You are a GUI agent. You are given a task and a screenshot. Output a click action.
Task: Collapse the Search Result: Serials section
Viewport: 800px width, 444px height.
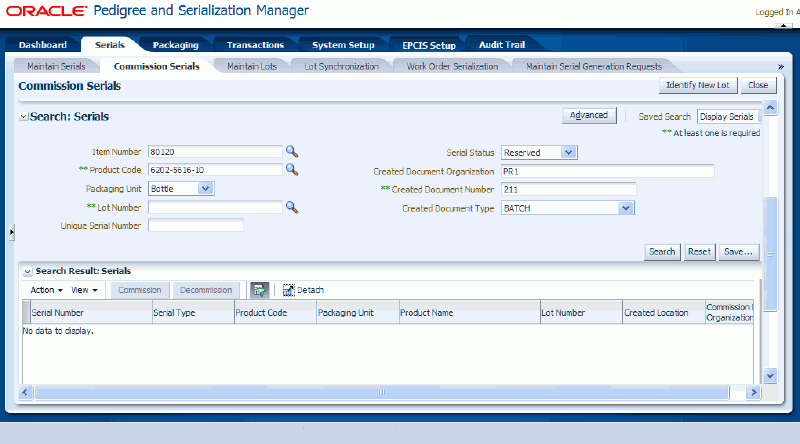(28, 272)
